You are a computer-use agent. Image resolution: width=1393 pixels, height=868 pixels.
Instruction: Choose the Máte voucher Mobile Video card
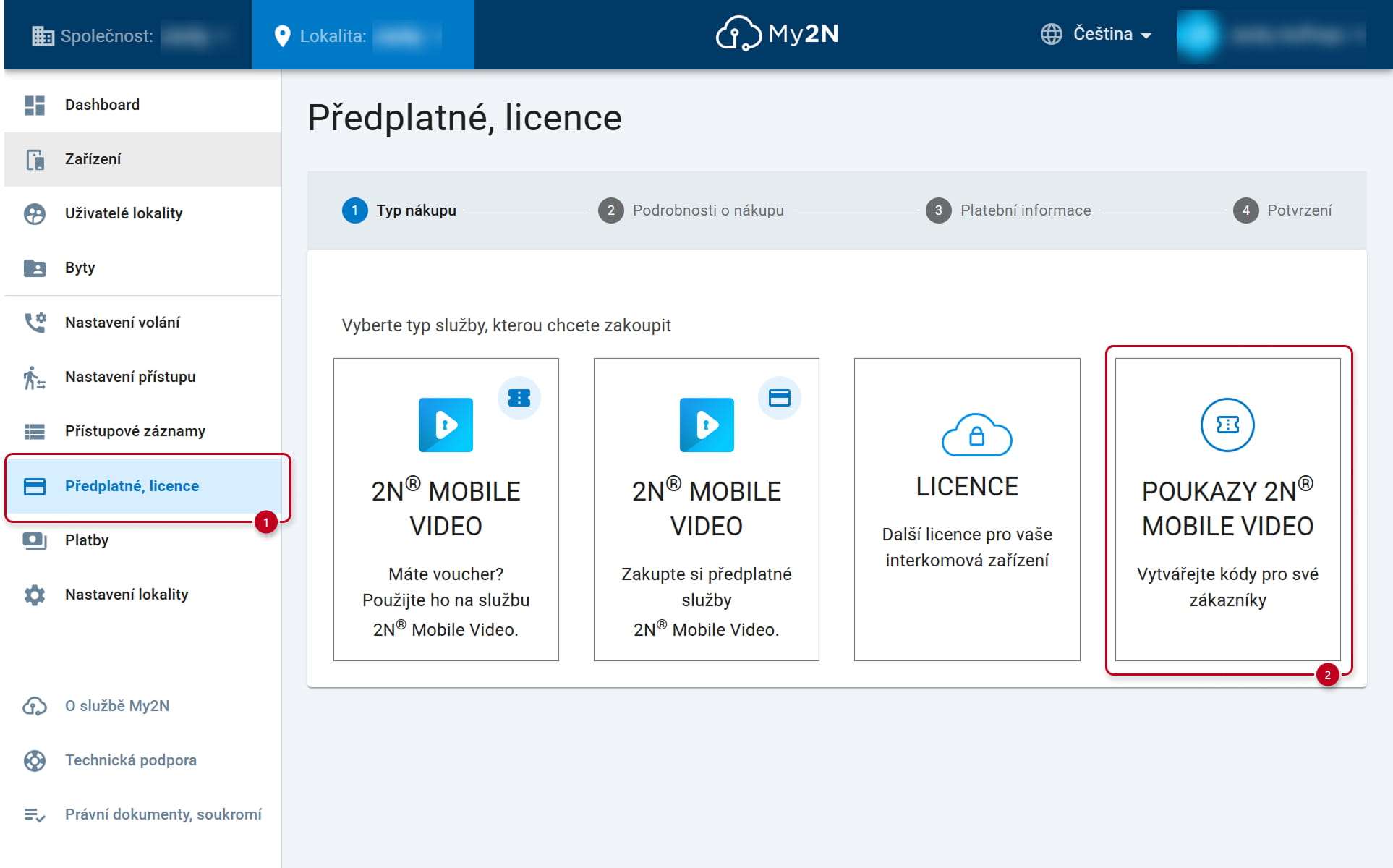click(446, 509)
